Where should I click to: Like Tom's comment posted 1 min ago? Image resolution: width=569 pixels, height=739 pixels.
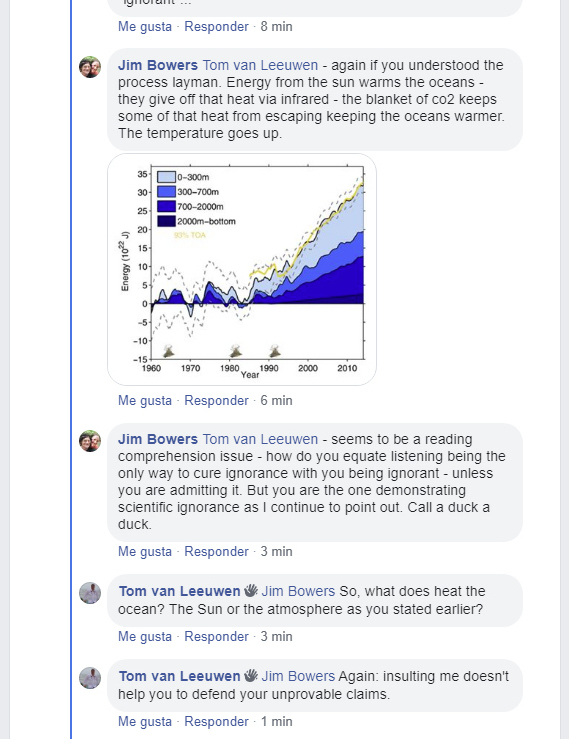[145, 721]
